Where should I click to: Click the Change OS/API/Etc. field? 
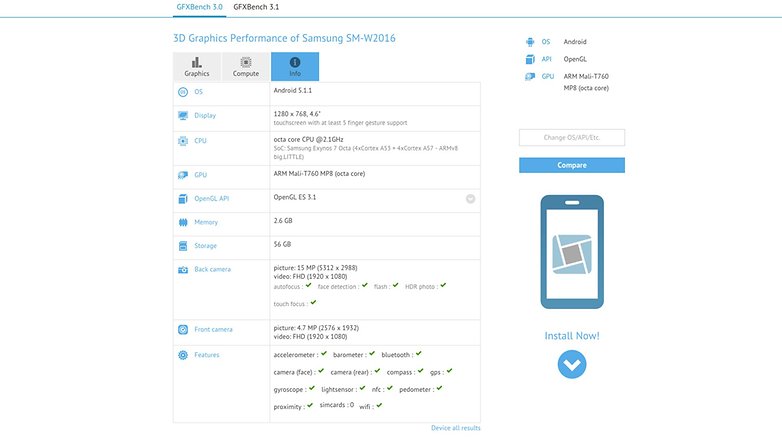click(572, 138)
